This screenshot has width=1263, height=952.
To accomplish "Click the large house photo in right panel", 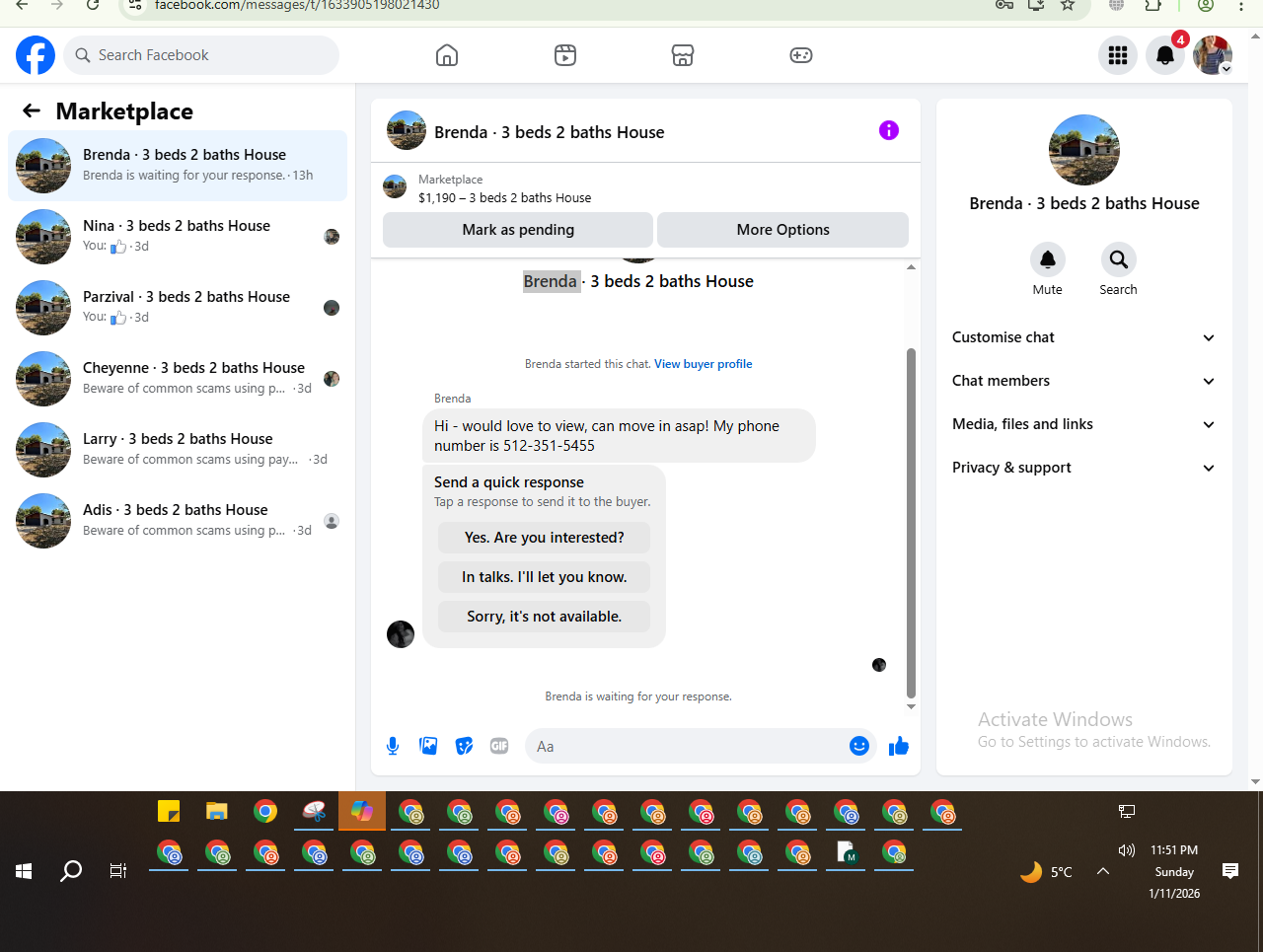I will pos(1084,150).
